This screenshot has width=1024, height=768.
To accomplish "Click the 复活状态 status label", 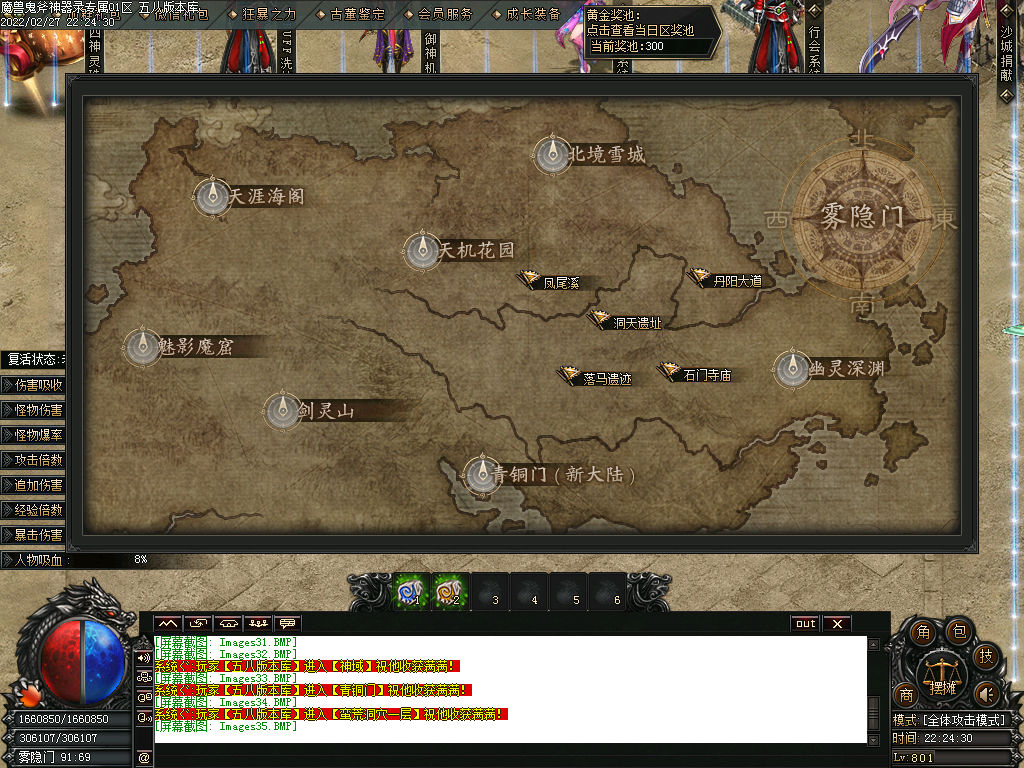I will [34, 359].
